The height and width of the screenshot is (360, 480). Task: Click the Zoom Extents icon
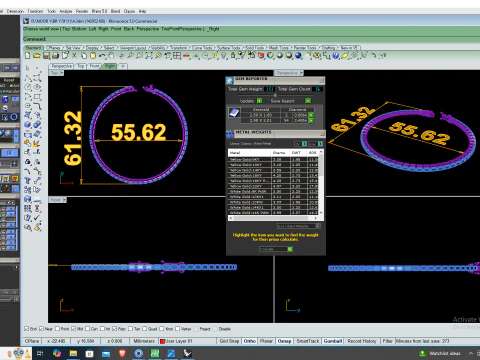pos(149,56)
